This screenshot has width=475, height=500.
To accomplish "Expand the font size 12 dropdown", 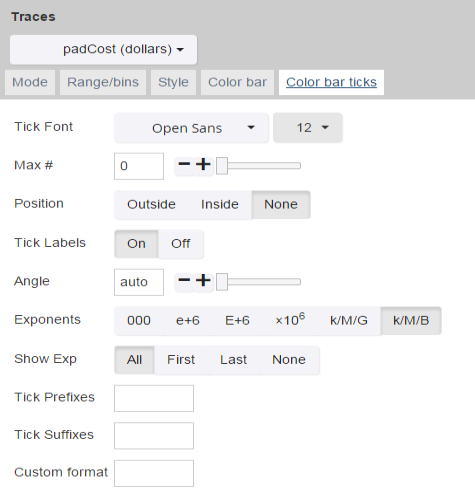I will (x=308, y=128).
